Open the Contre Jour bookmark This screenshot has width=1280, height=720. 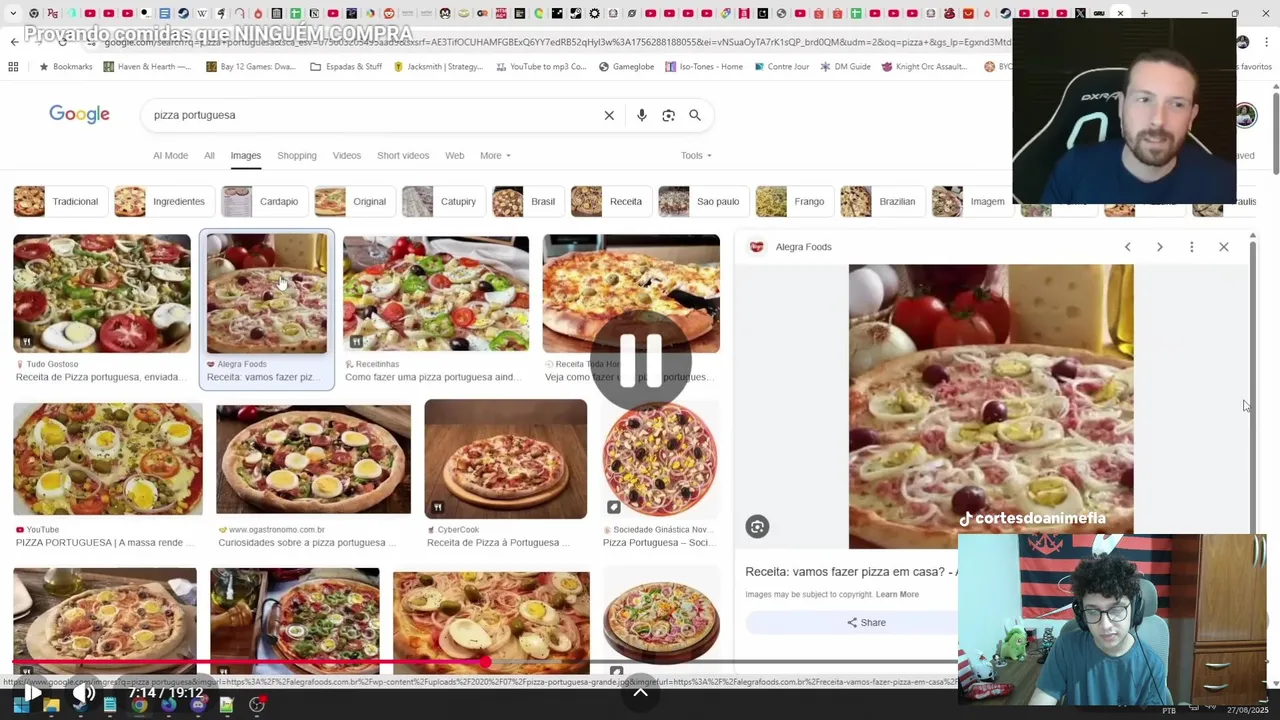pos(781,67)
